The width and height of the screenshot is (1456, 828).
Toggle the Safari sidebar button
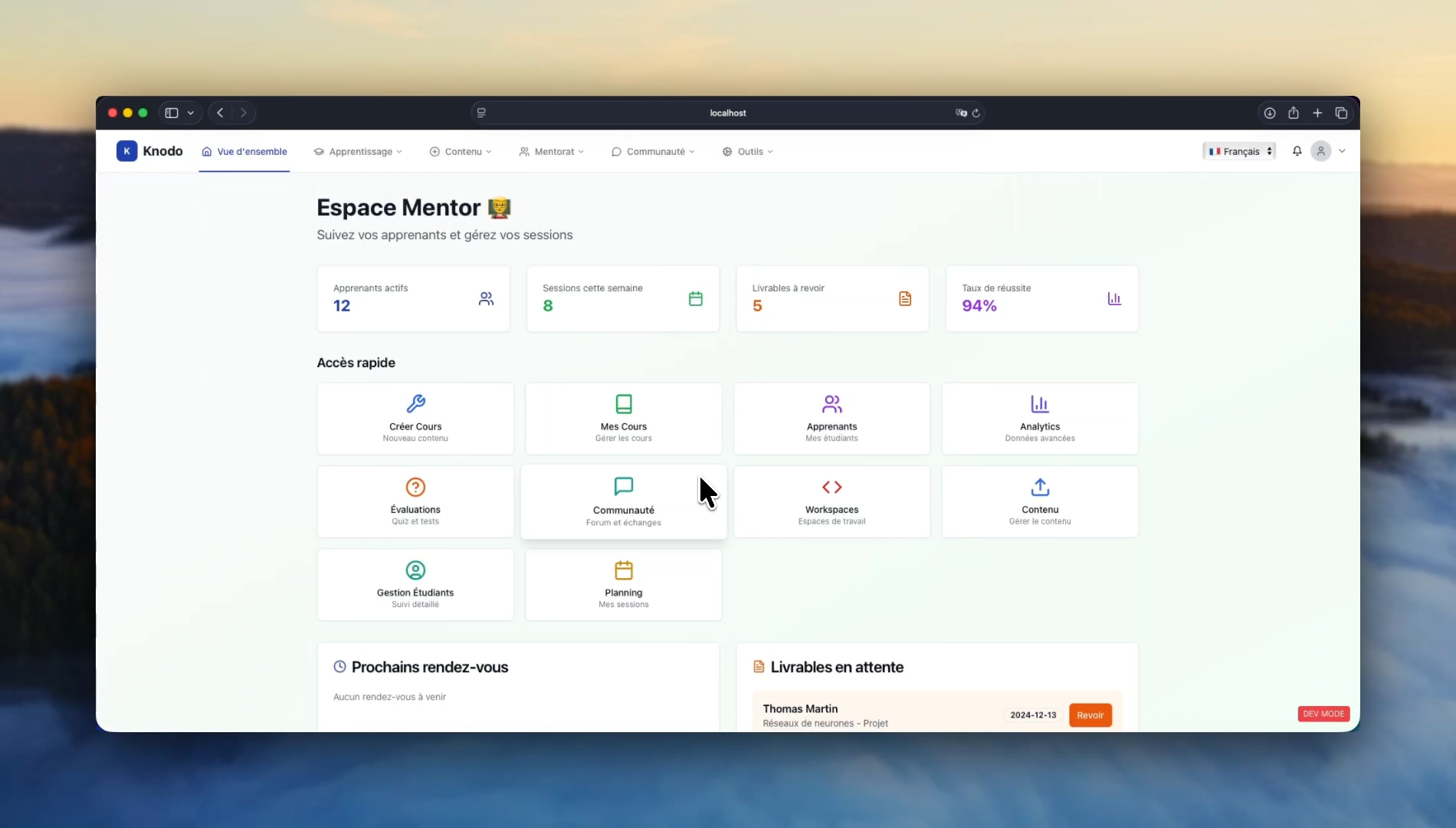coord(172,113)
